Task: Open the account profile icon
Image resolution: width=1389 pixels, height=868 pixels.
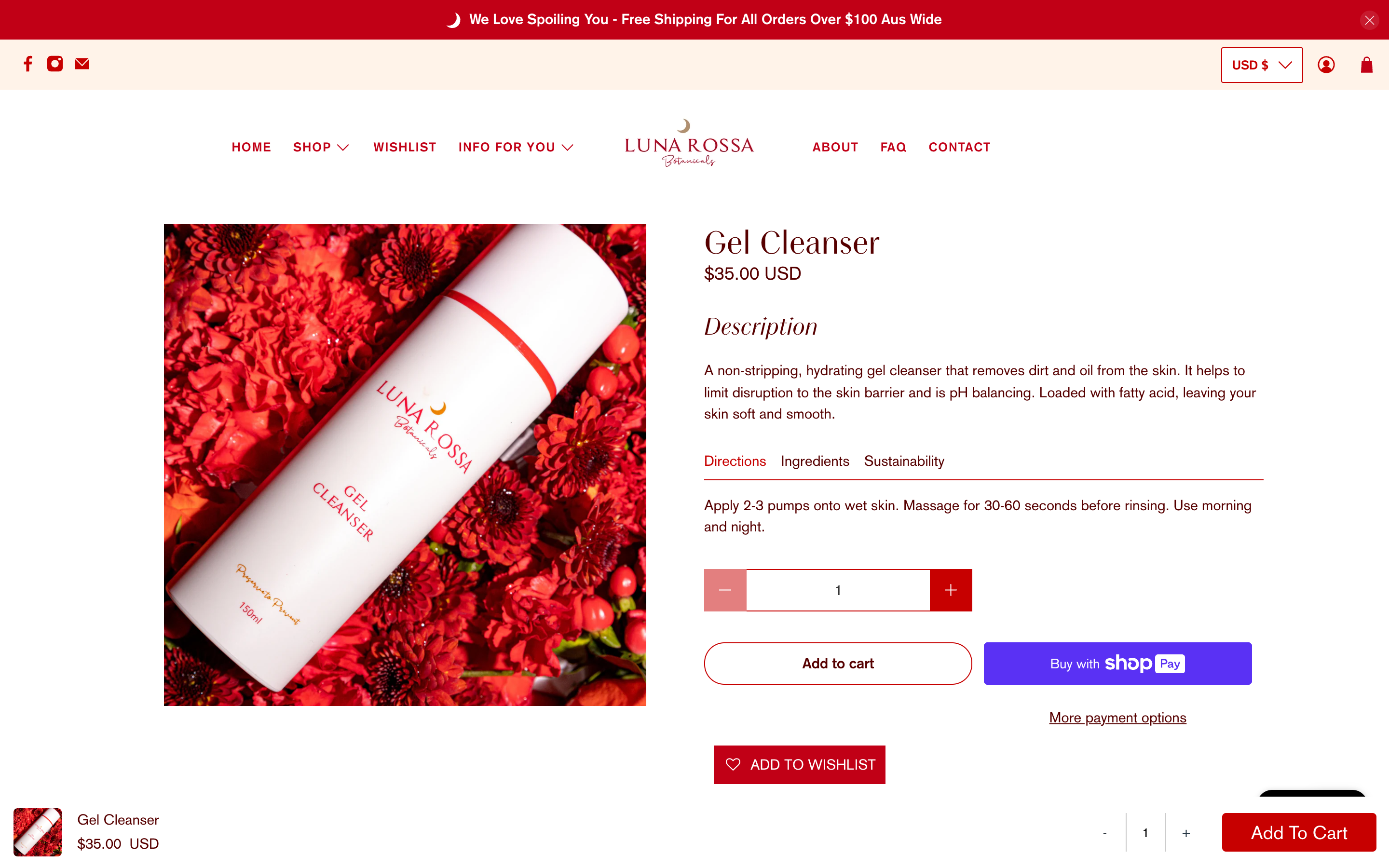Action: (1326, 65)
